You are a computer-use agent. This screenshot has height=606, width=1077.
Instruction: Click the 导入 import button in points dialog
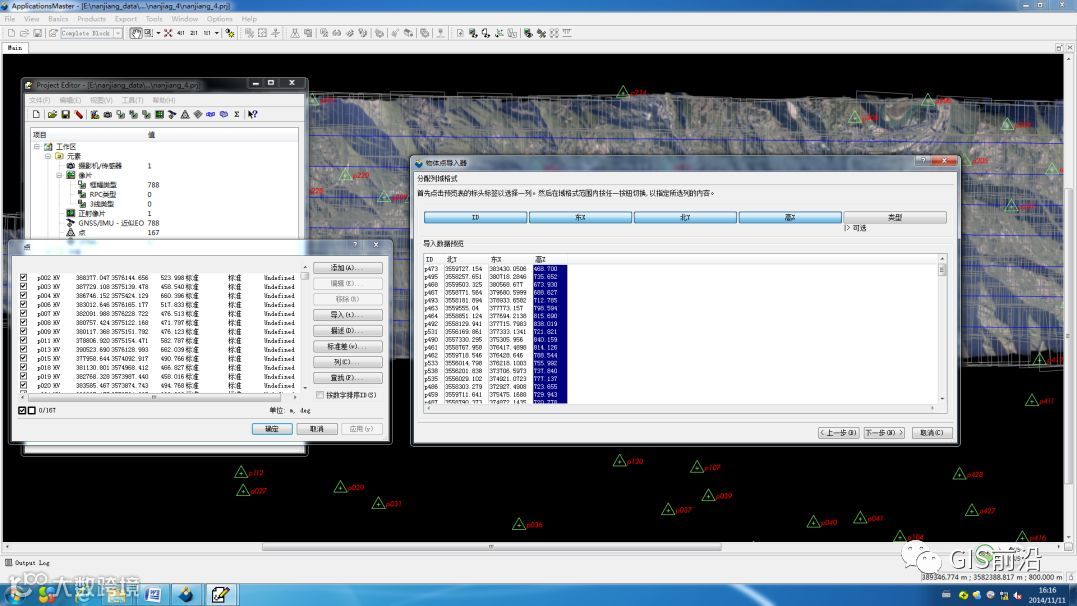tap(348, 315)
